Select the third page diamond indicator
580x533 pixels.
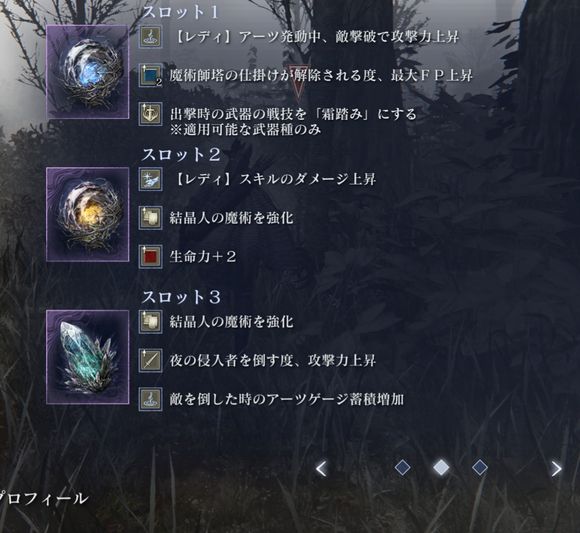pos(480,468)
